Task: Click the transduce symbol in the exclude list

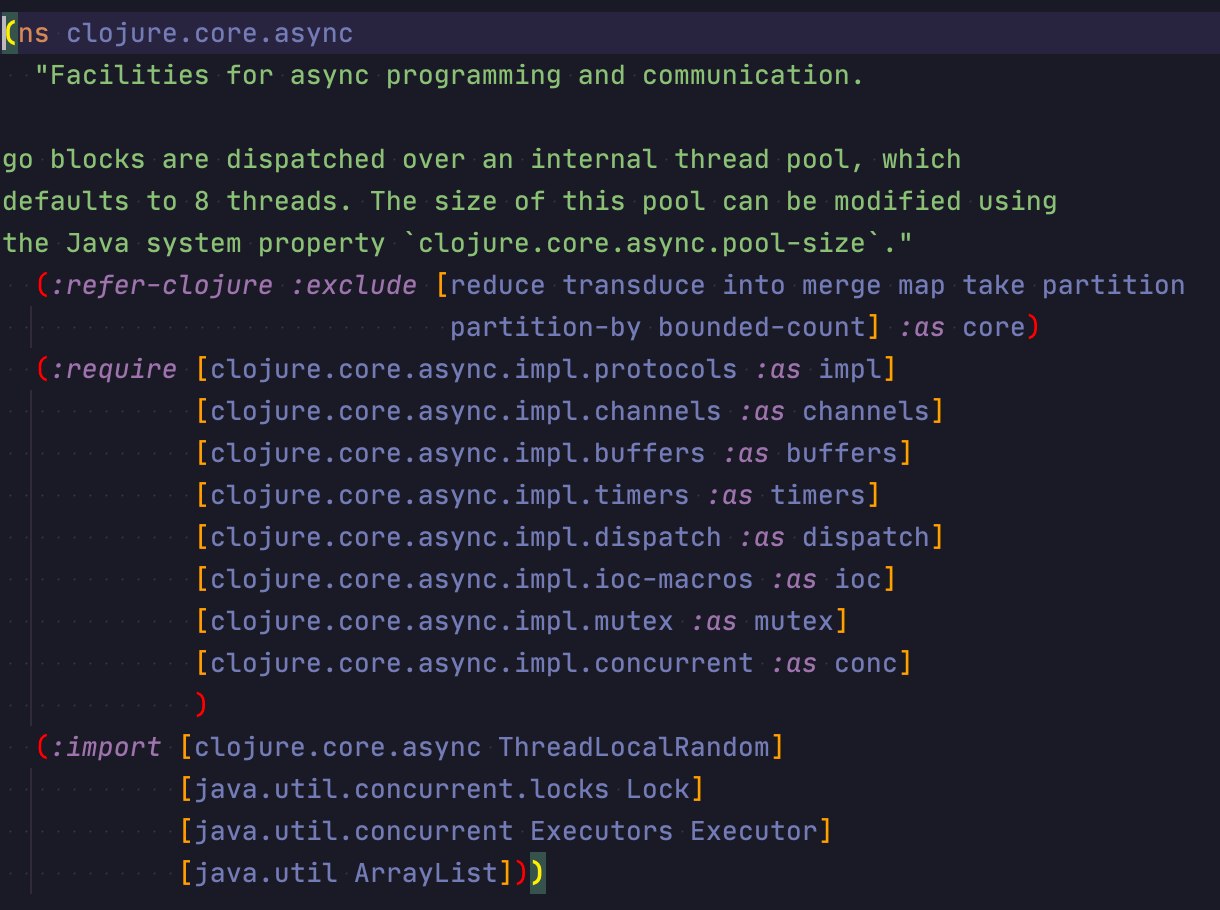Action: pos(635,285)
